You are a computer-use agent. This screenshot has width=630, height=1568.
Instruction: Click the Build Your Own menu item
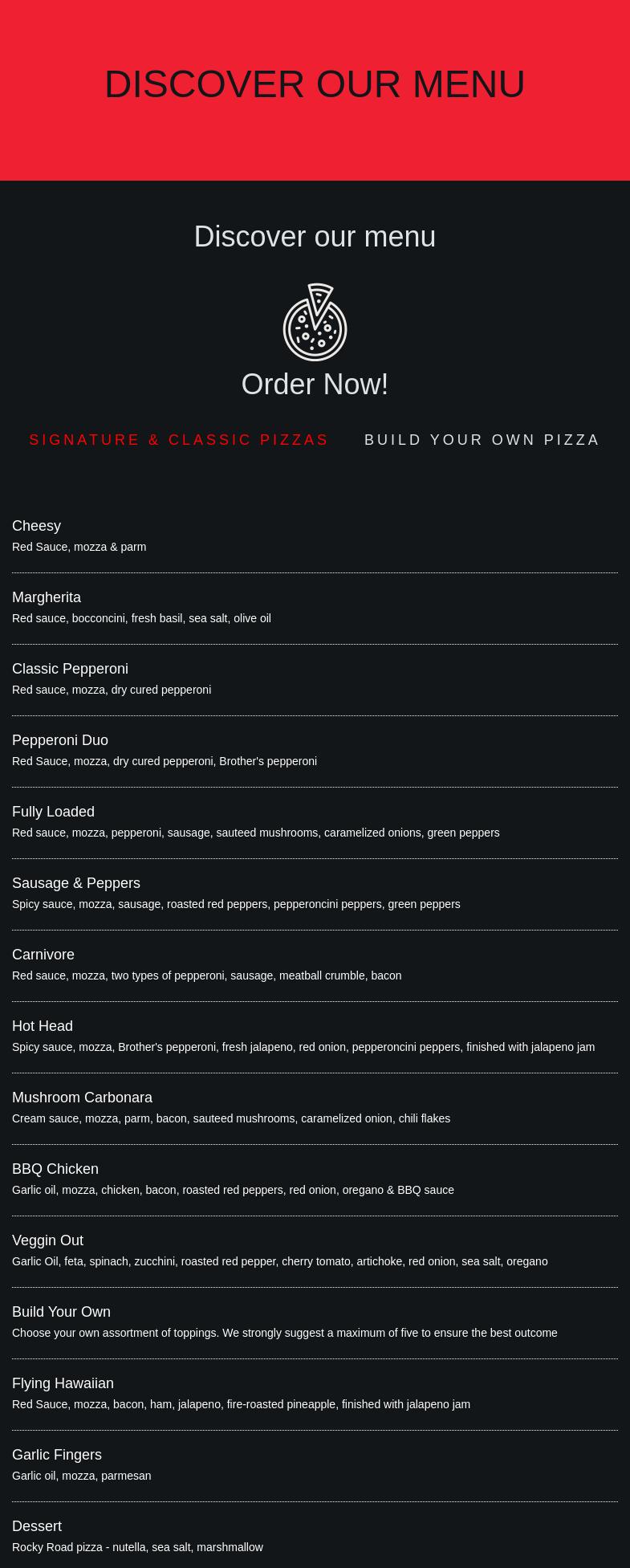click(x=61, y=1312)
